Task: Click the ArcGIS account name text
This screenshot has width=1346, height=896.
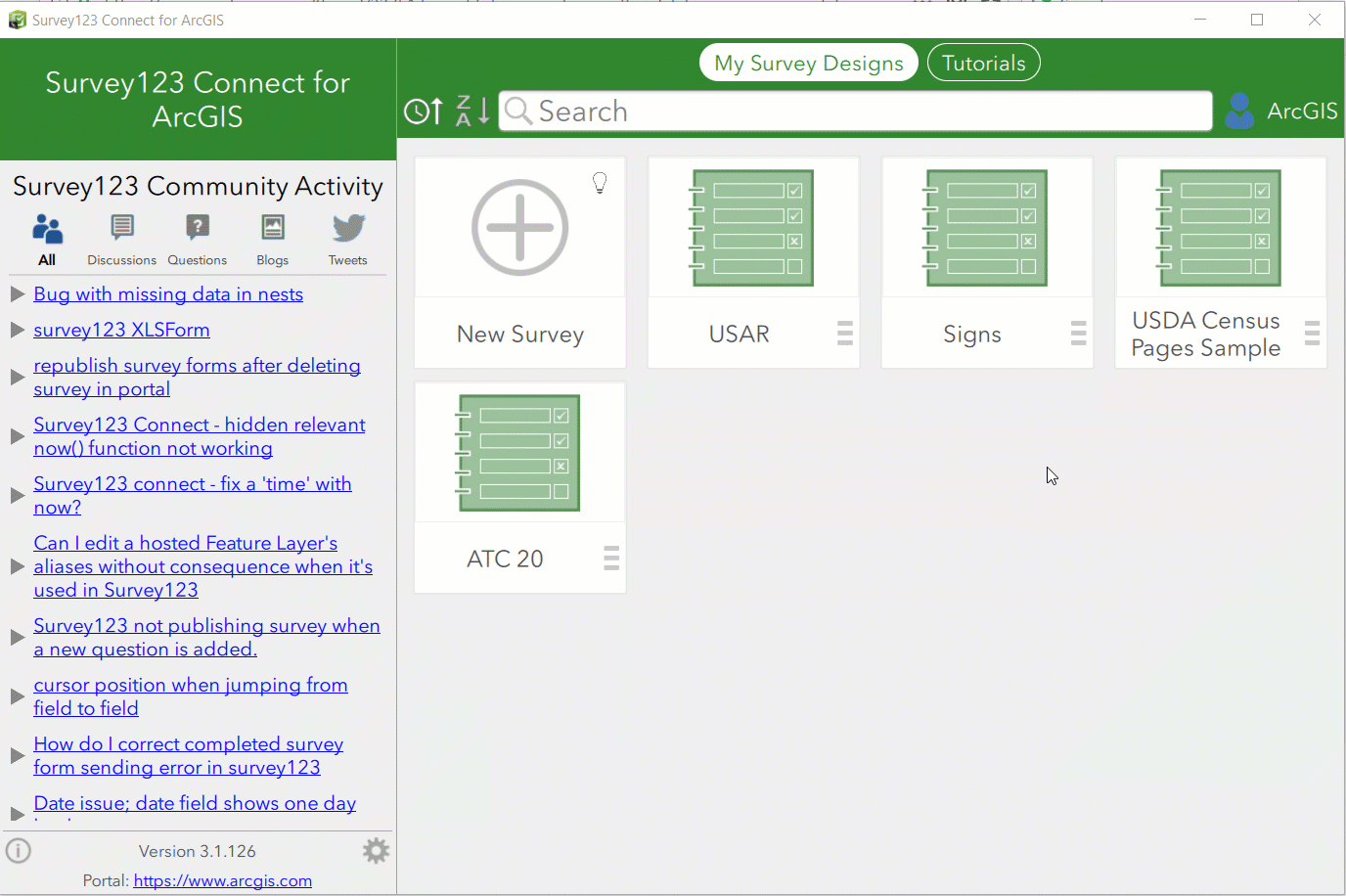Action: pyautogui.click(x=1302, y=111)
